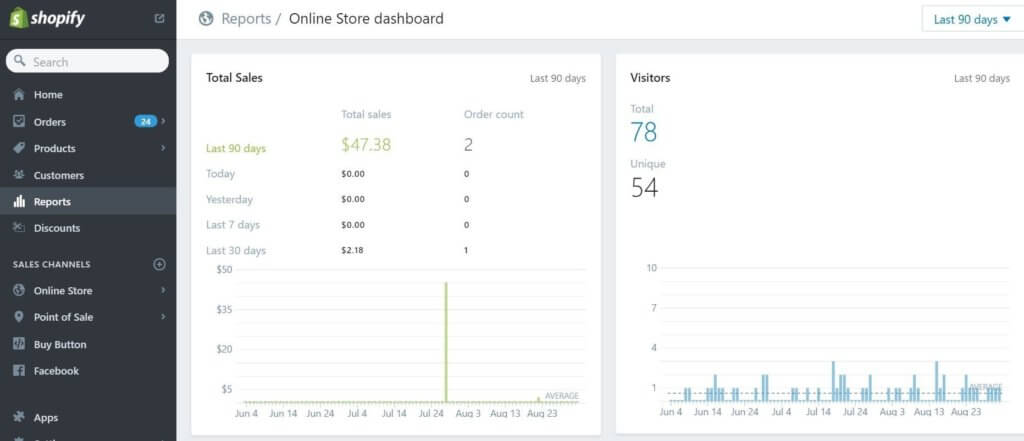
Task: Click the Products tag icon
Action: 19,148
